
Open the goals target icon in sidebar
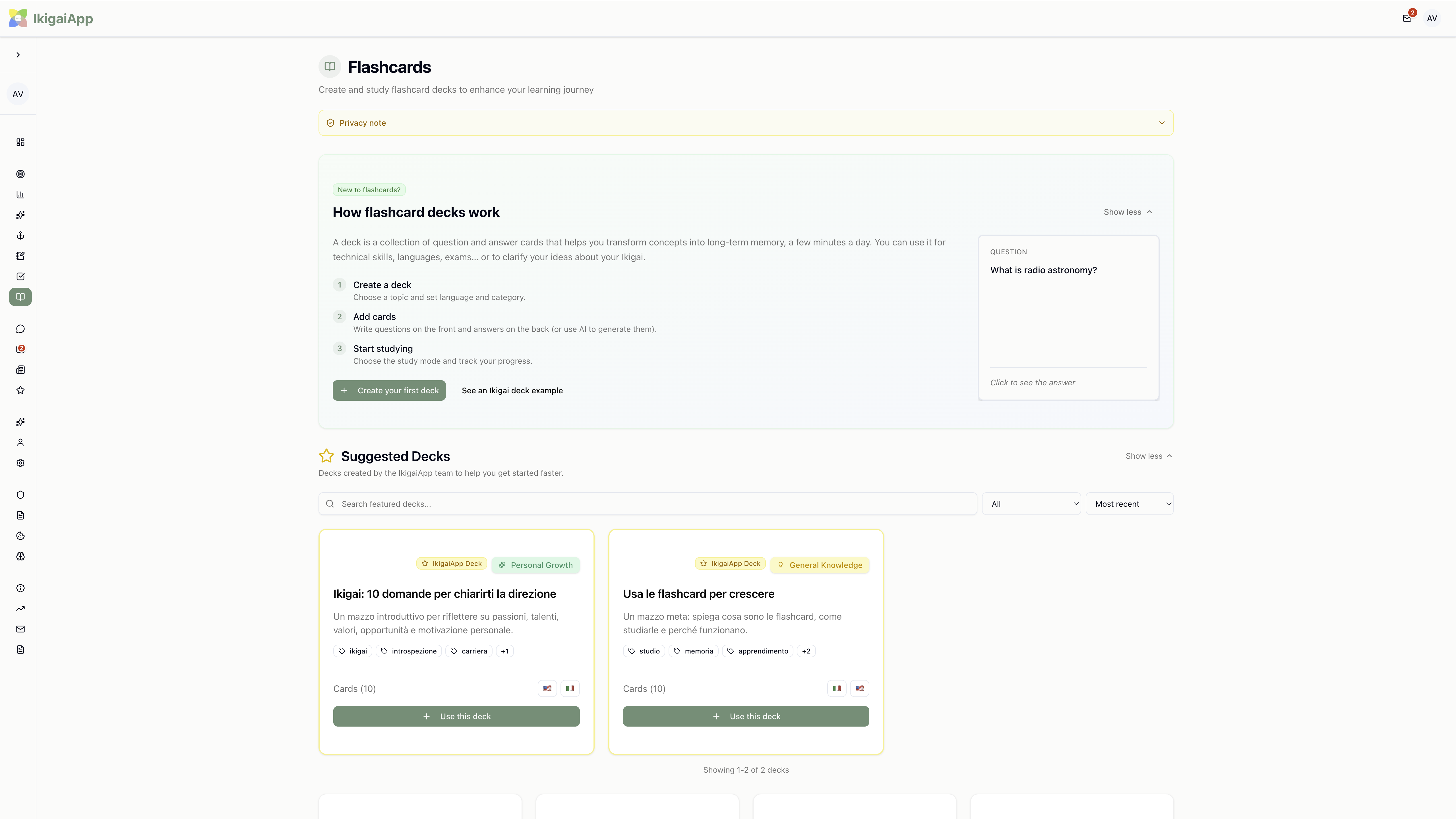point(20,173)
